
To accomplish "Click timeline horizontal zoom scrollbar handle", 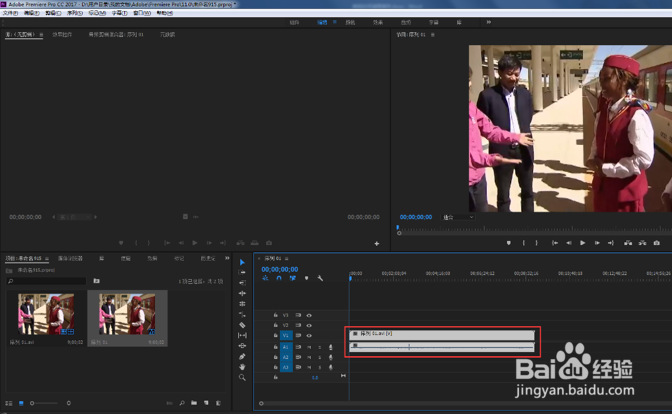I will (261, 403).
